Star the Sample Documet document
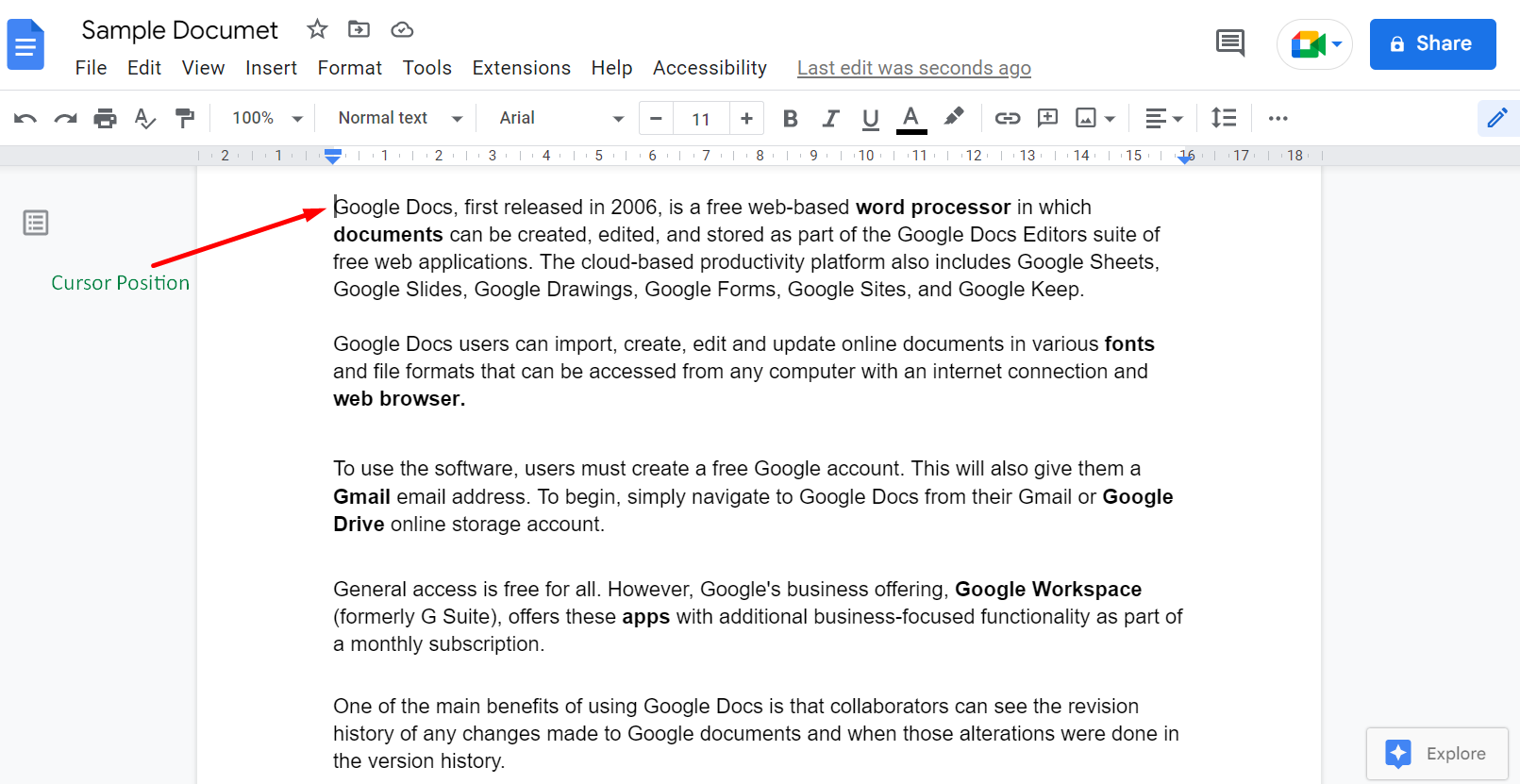 [317, 29]
